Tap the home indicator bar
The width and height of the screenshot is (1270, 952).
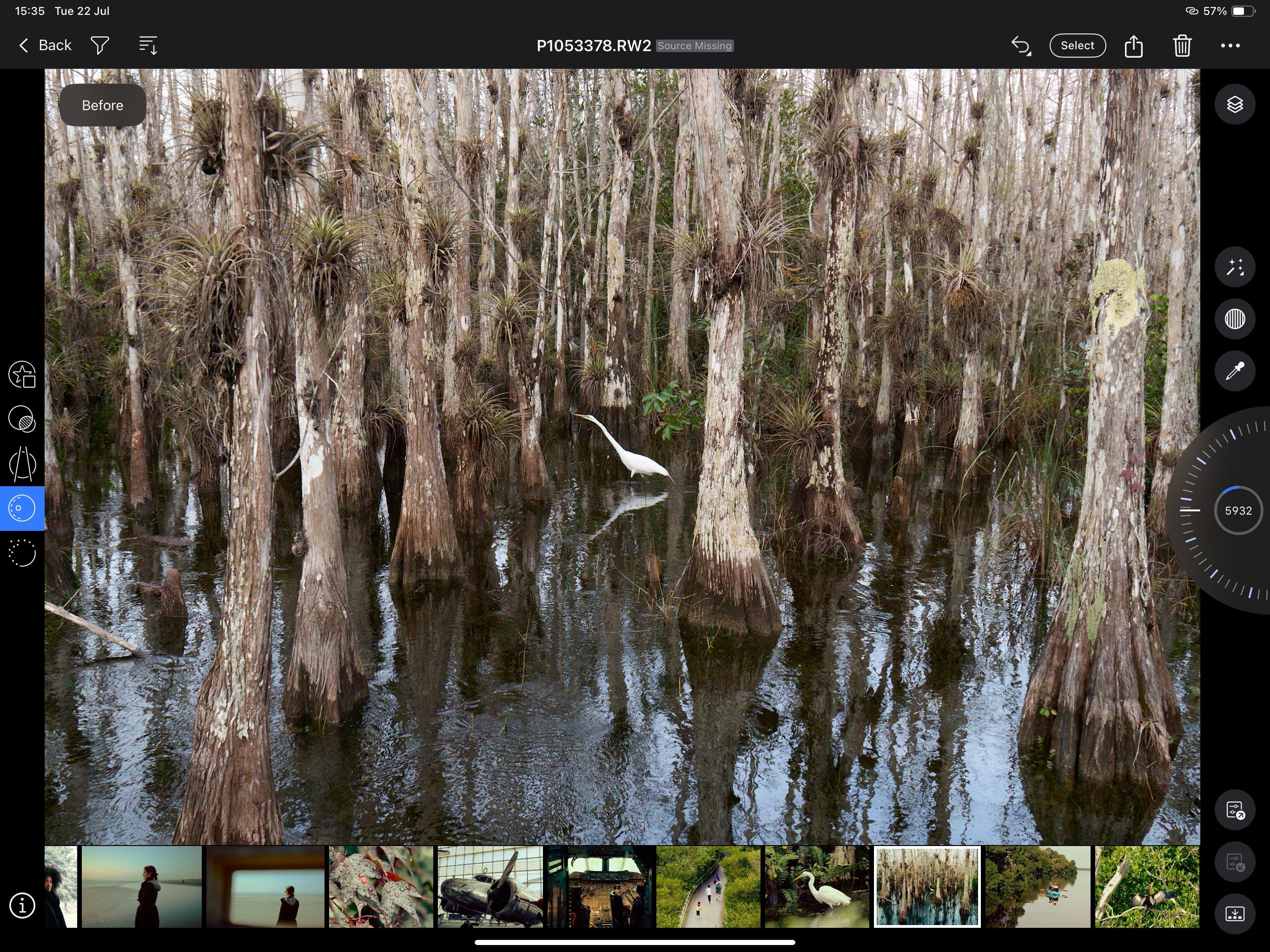tap(635, 942)
